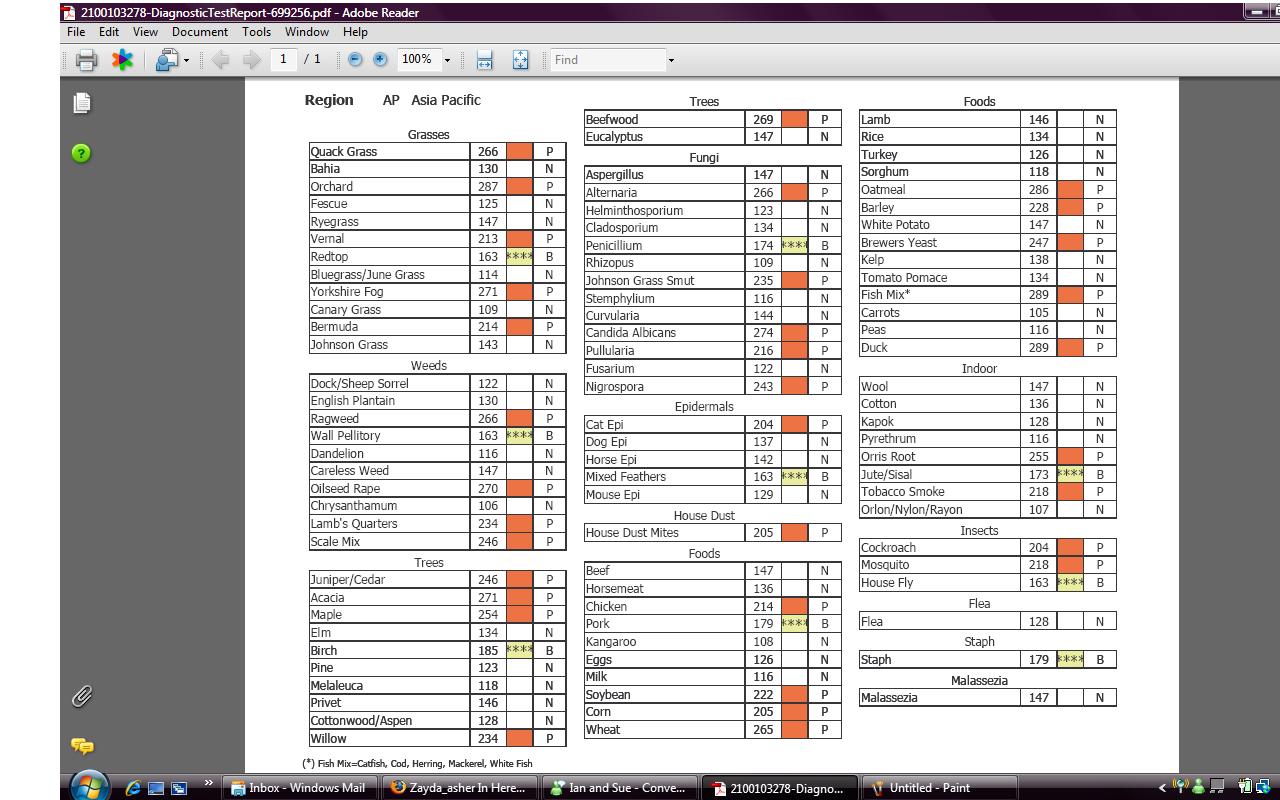Viewport: 1280px width, 800px height.
Task: Select the Fit Width scrolling icon
Action: [484, 60]
